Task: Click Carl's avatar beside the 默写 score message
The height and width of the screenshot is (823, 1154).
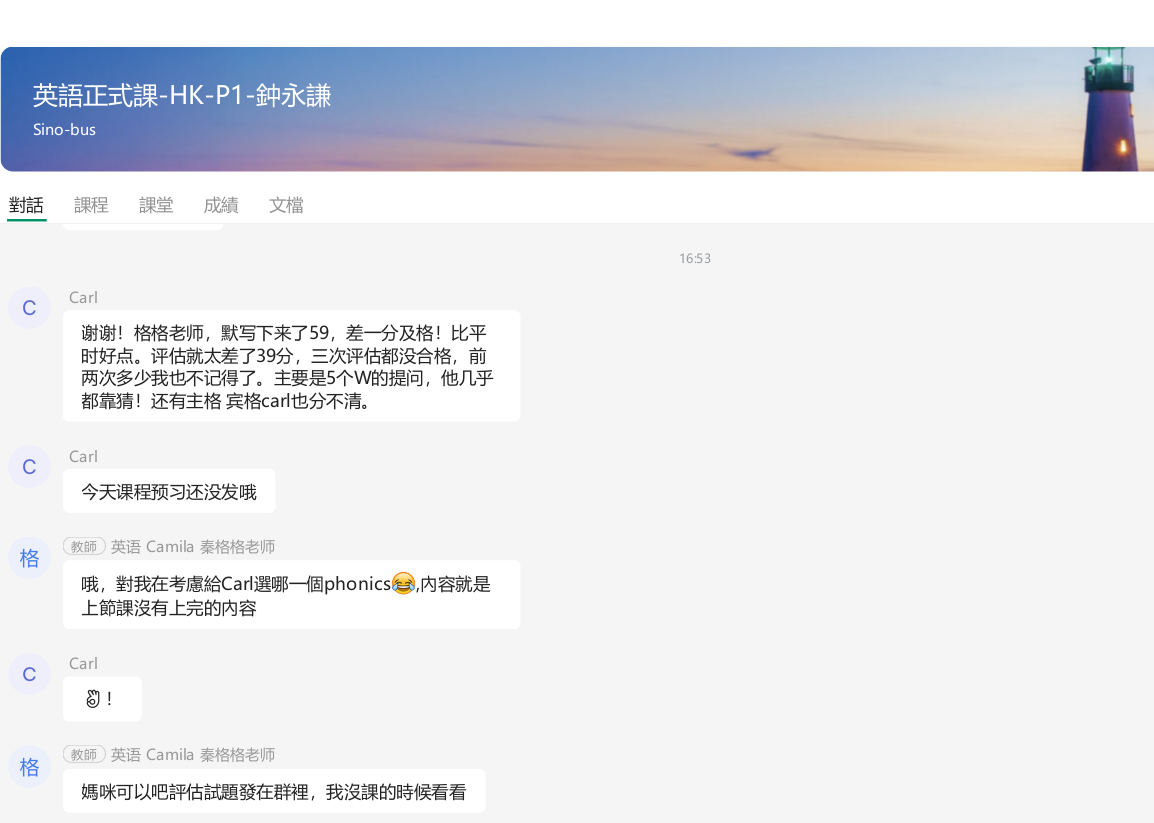Action: pos(29,308)
